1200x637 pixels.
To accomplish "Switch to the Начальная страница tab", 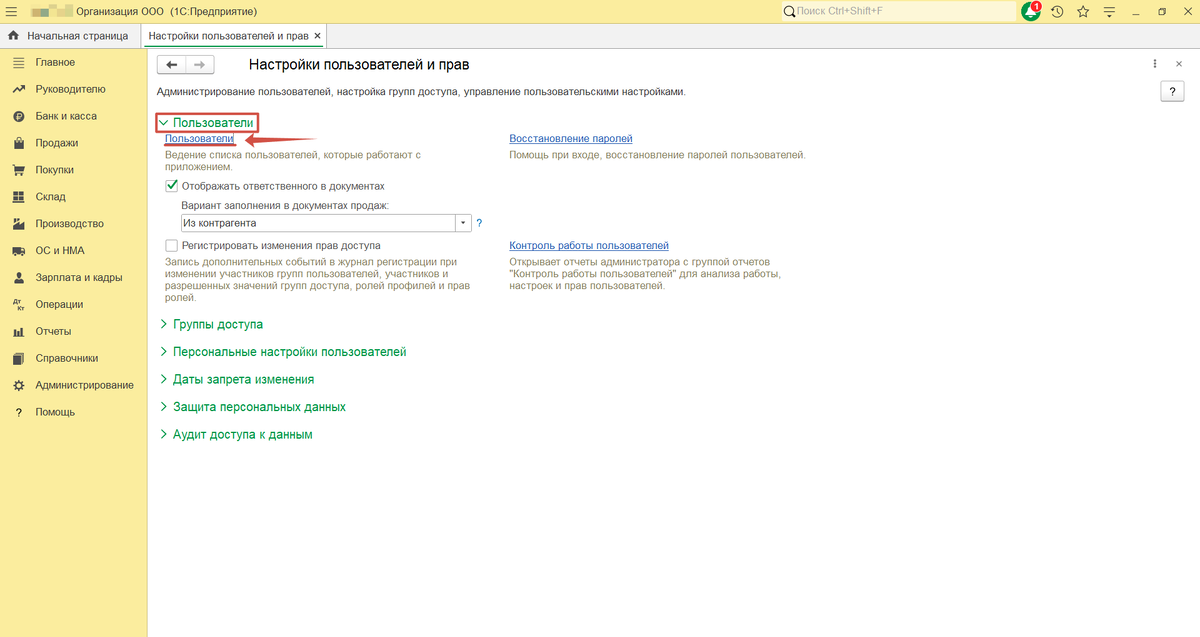I will (x=68, y=36).
